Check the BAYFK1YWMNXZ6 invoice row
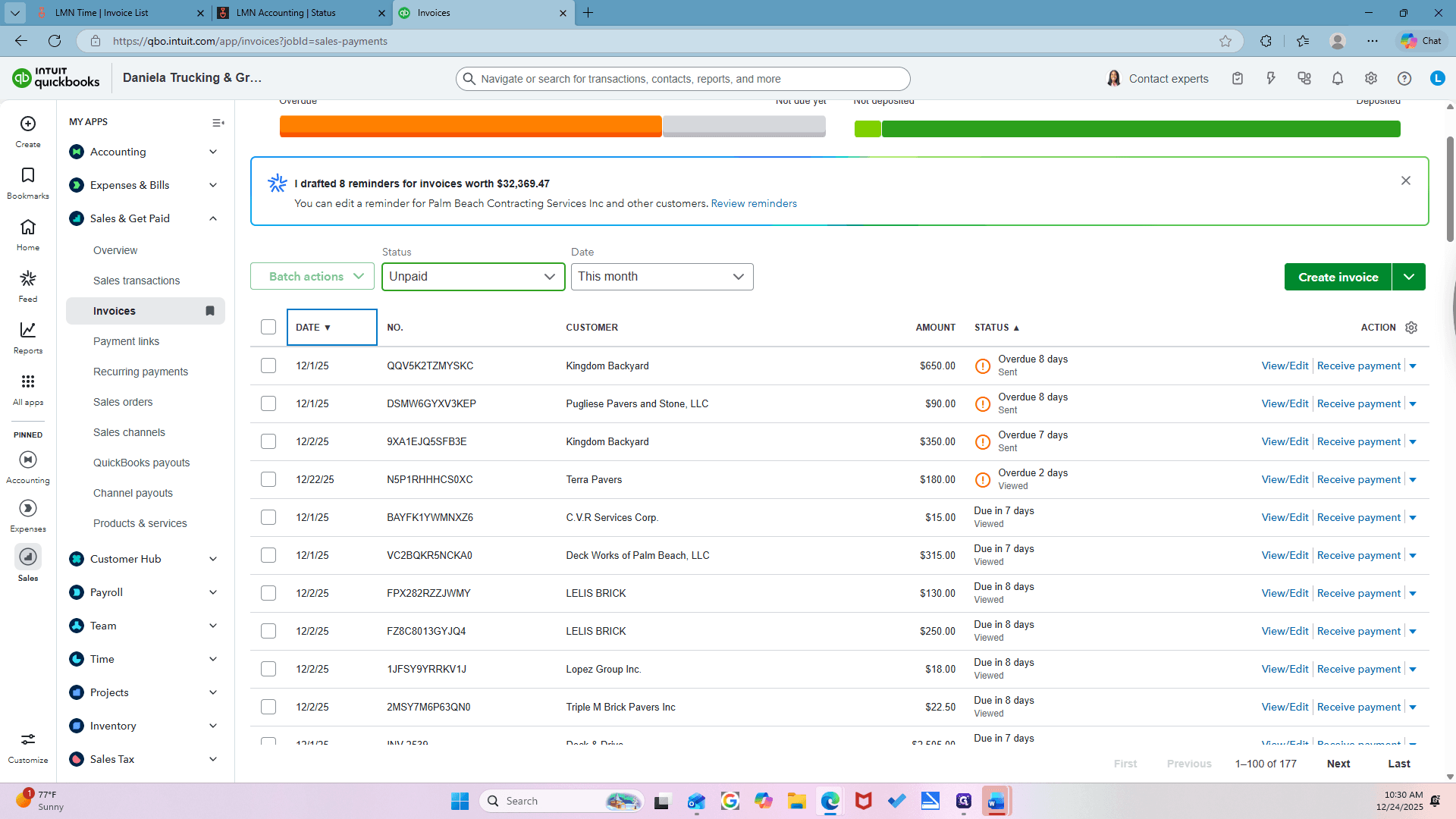The height and width of the screenshot is (819, 1456). [x=268, y=517]
